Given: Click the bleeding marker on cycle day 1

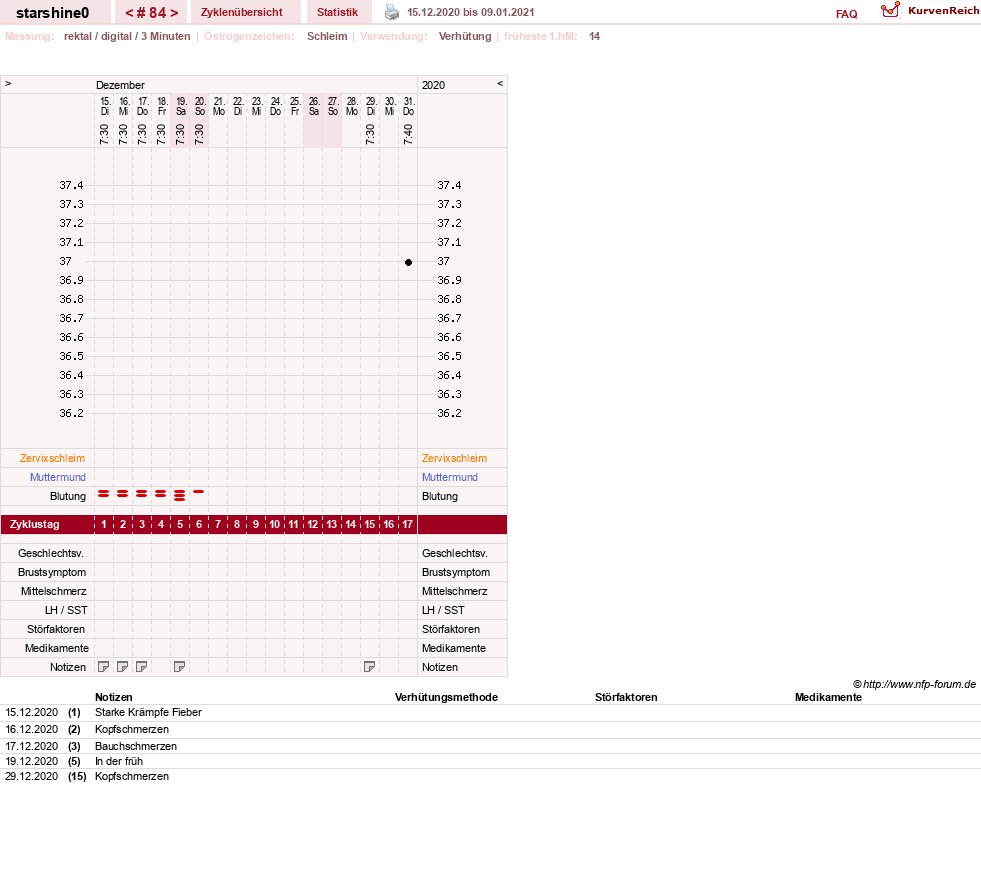Looking at the screenshot, I should click(x=104, y=494).
